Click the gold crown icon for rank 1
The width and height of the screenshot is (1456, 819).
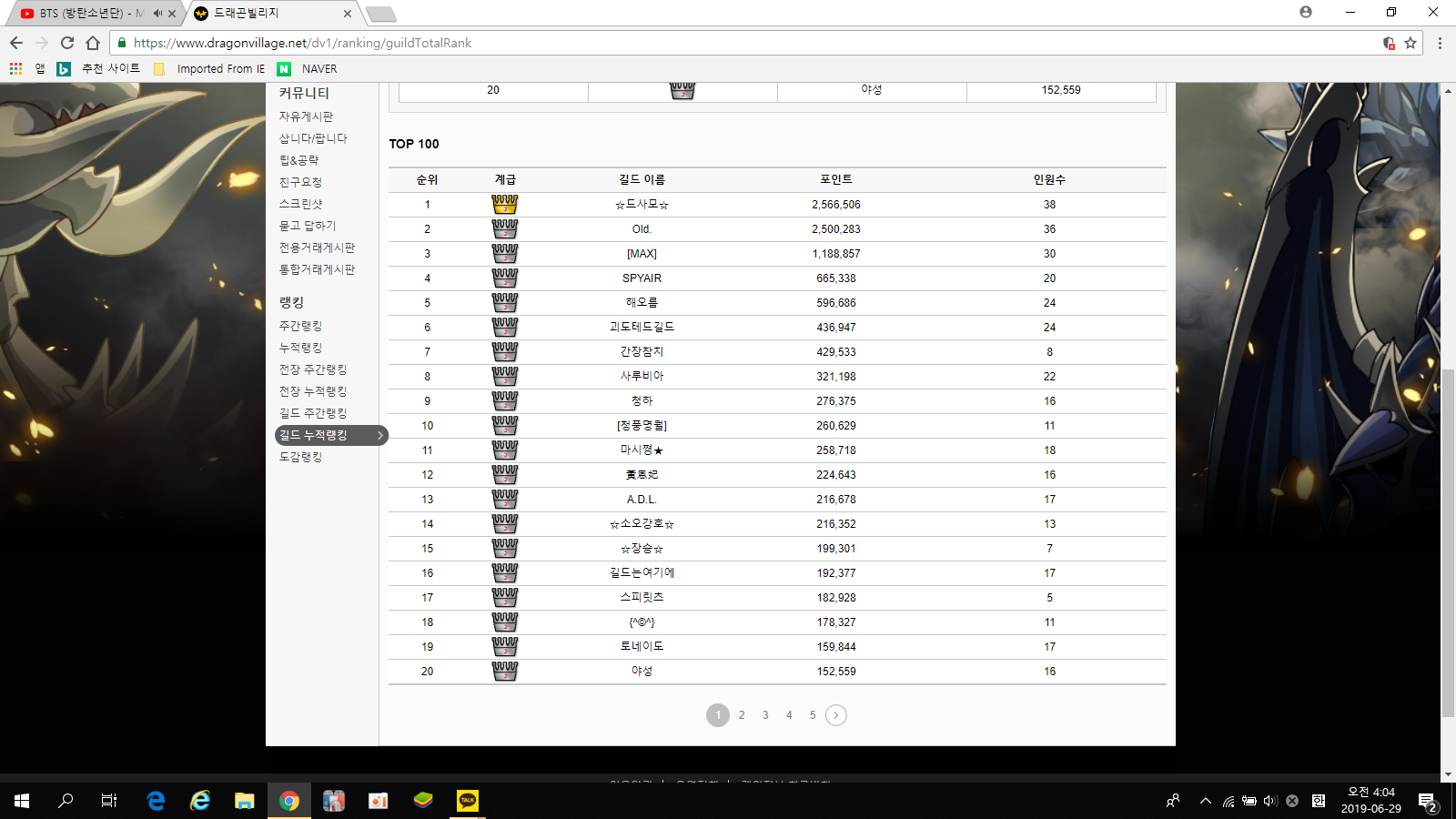[504, 205]
